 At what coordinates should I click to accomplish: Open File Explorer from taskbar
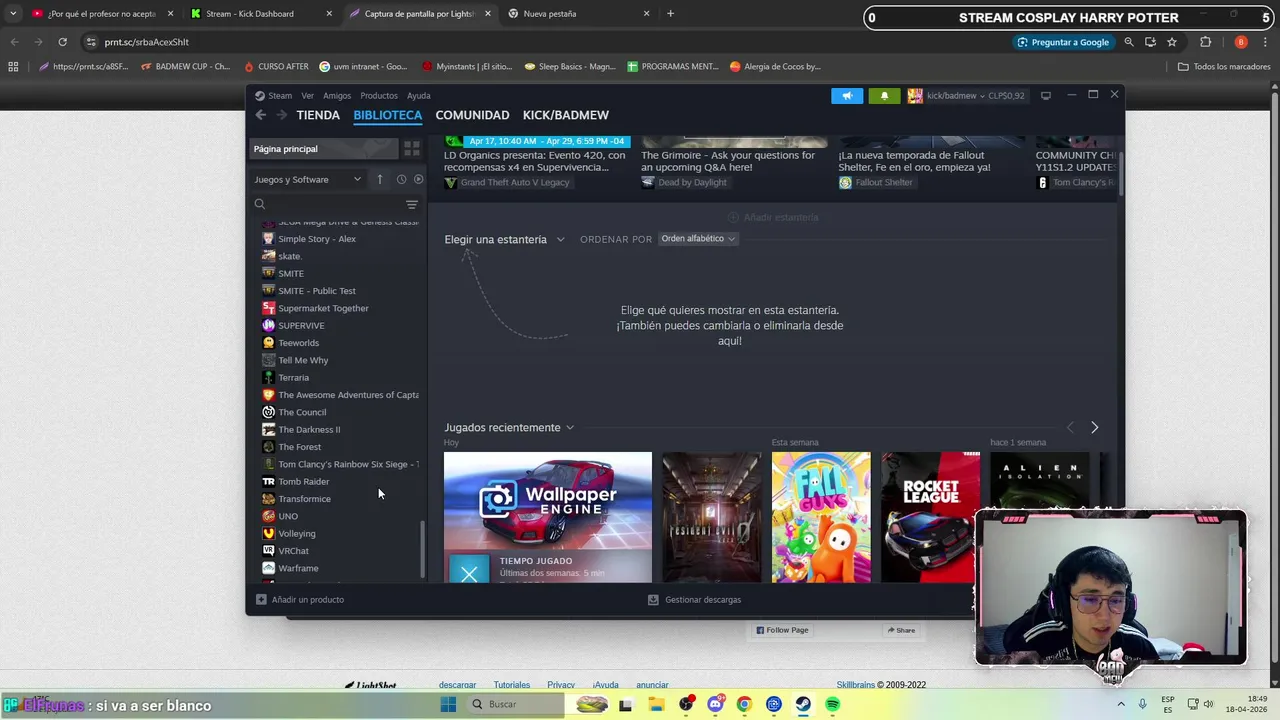pyautogui.click(x=657, y=704)
